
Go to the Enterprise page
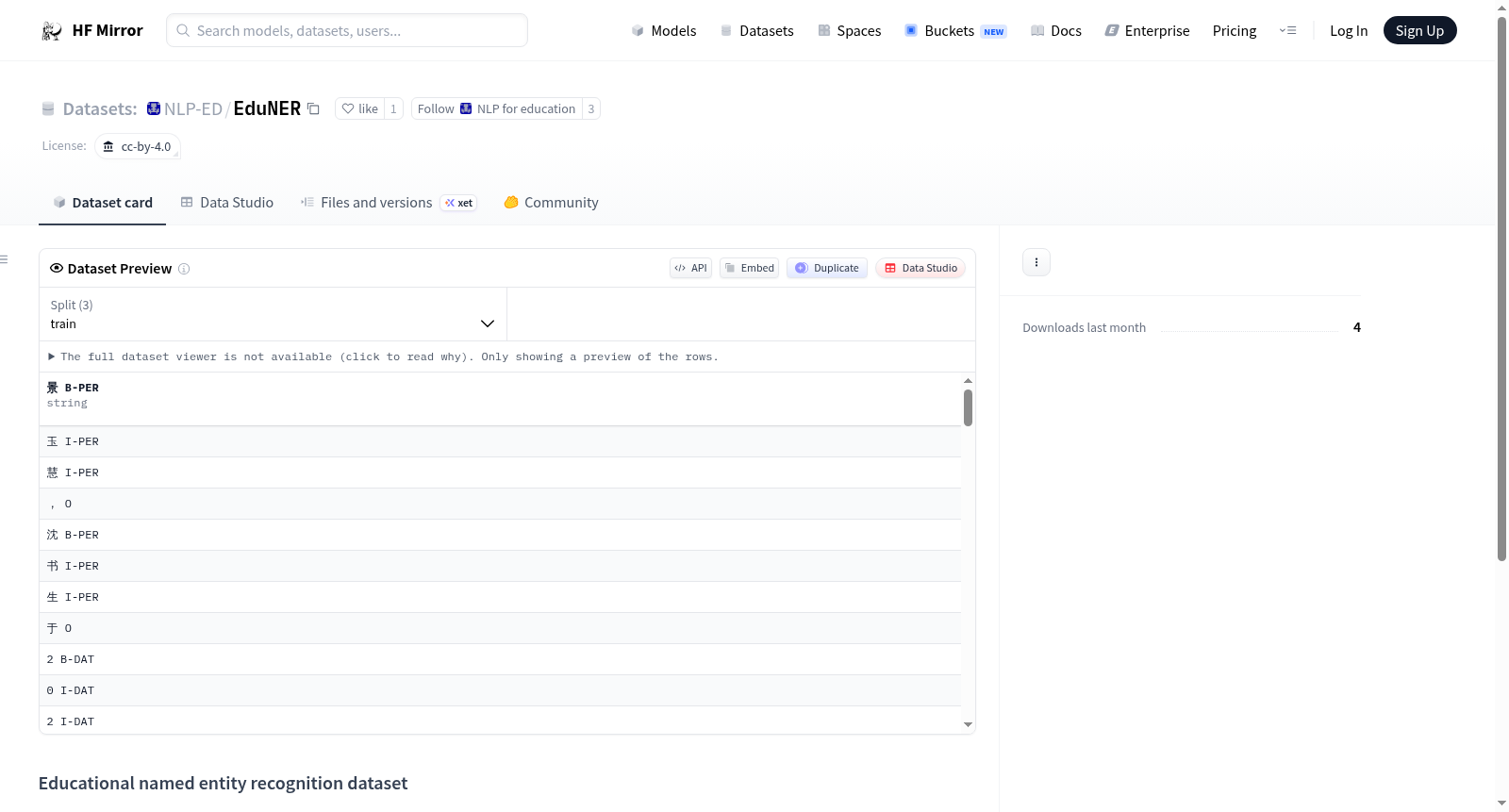click(x=1147, y=31)
